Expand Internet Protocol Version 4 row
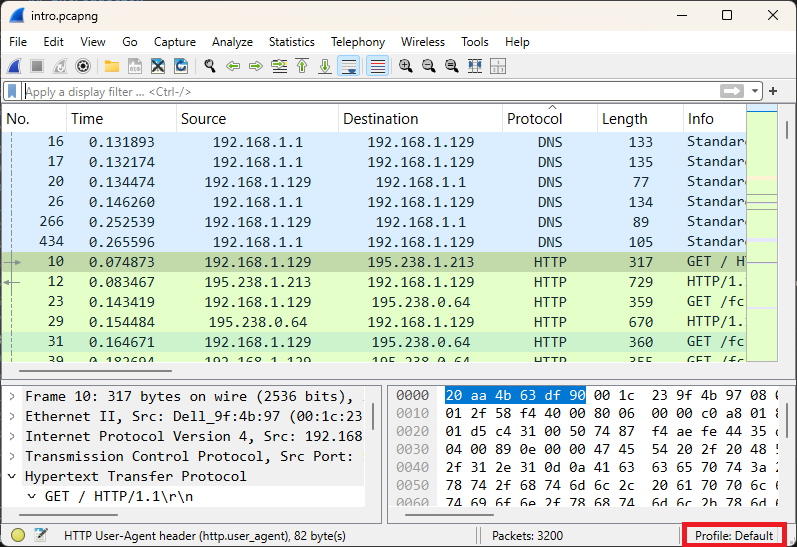797x547 pixels. (12, 436)
